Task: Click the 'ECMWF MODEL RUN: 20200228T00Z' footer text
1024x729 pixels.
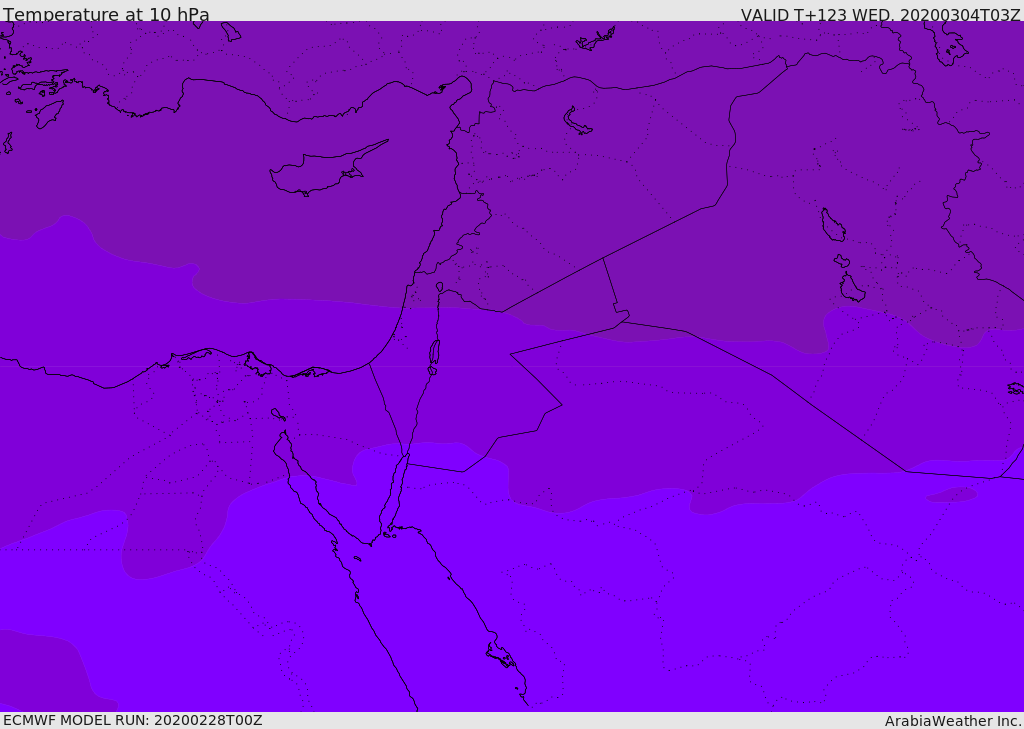Action: coord(133,720)
